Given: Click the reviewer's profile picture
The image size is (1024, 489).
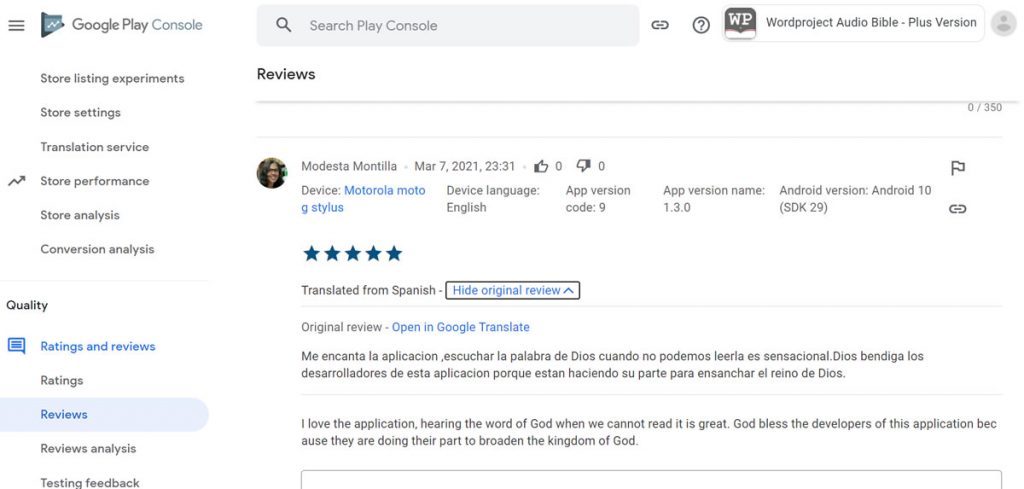Looking at the screenshot, I should click(272, 172).
